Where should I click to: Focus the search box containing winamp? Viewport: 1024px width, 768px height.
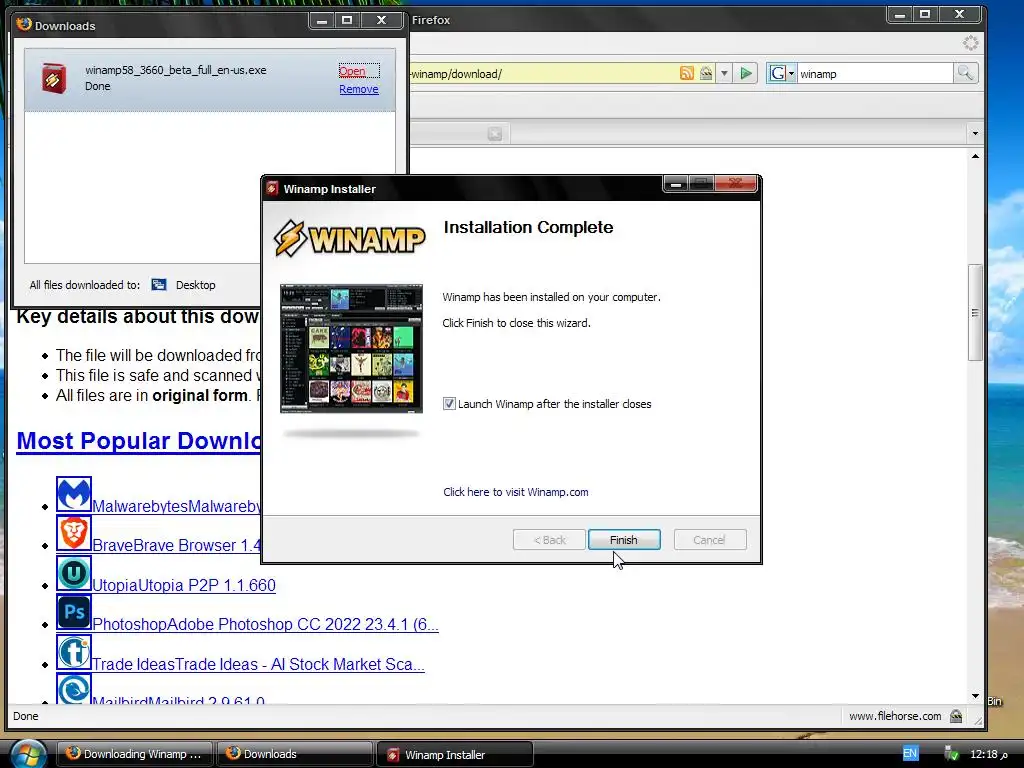pos(875,74)
